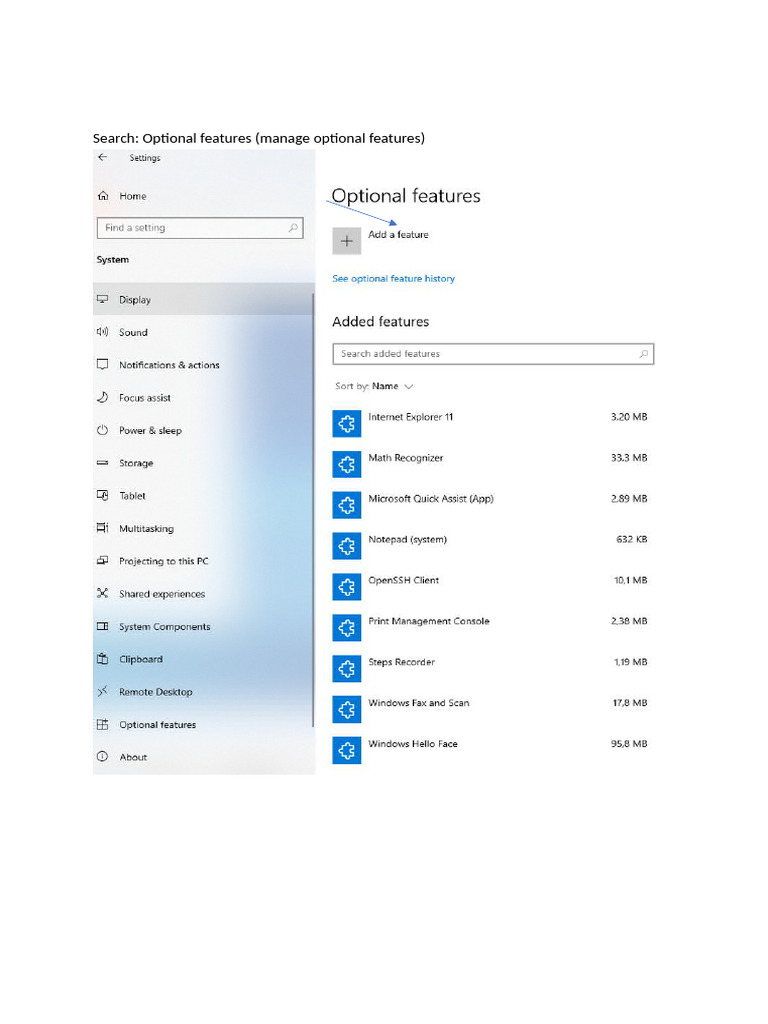Click the Remote Desktop icon
The image size is (768, 1024).
pyautogui.click(x=103, y=691)
